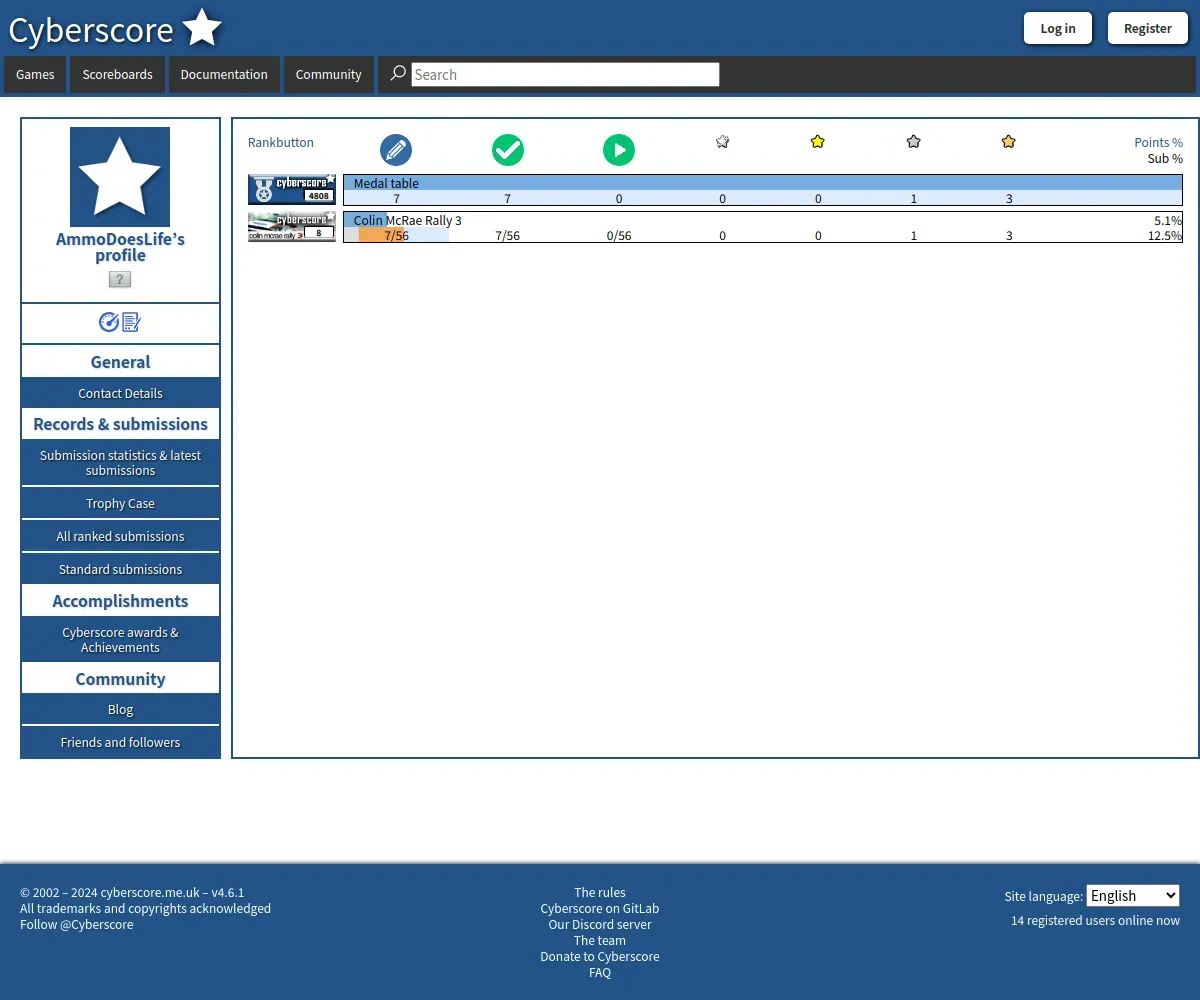The width and height of the screenshot is (1200, 1000).
Task: Open Cyberscore on GitLab link
Action: [x=600, y=908]
